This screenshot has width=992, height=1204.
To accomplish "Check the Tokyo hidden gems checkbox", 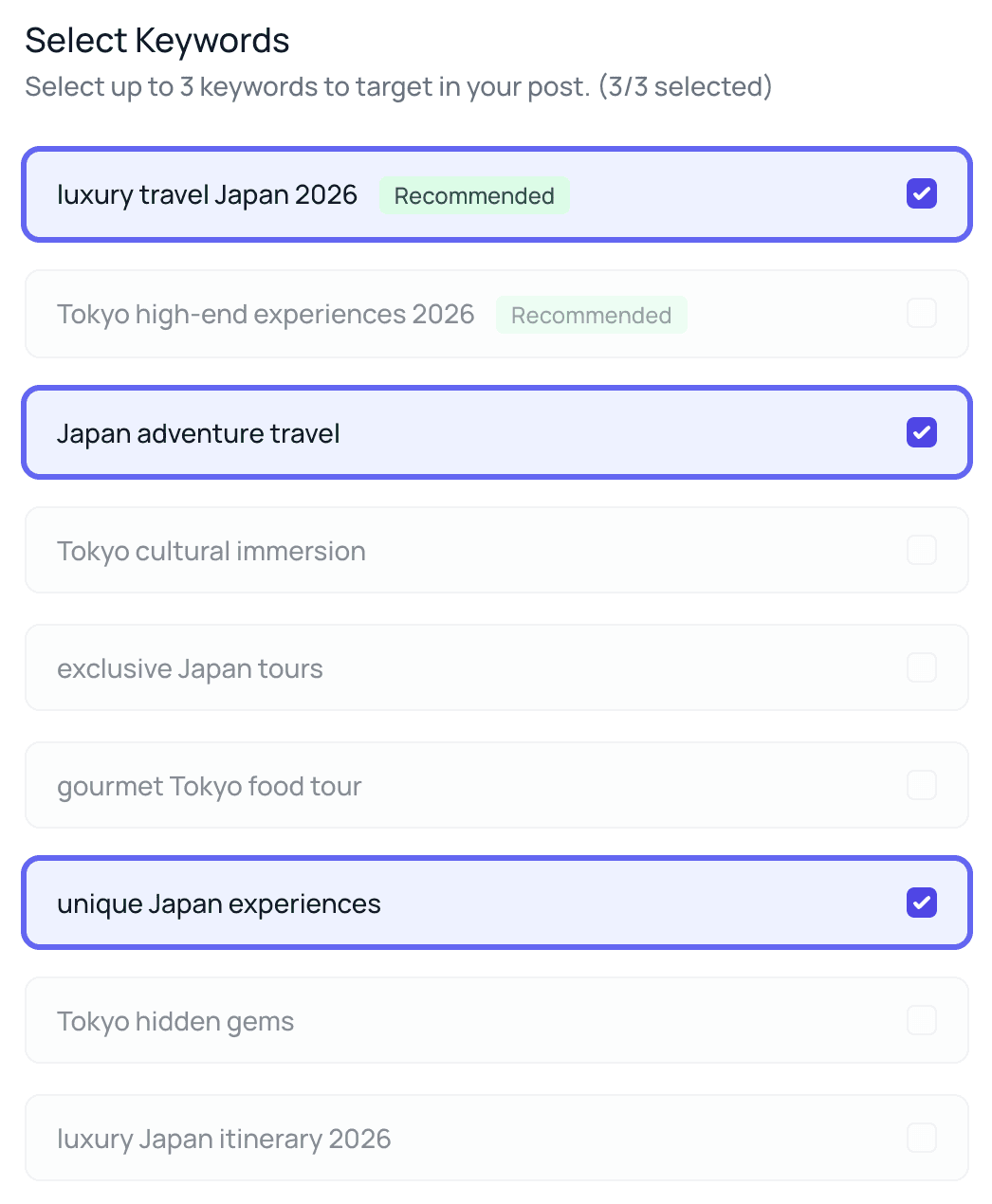I will pyautogui.click(x=921, y=1021).
